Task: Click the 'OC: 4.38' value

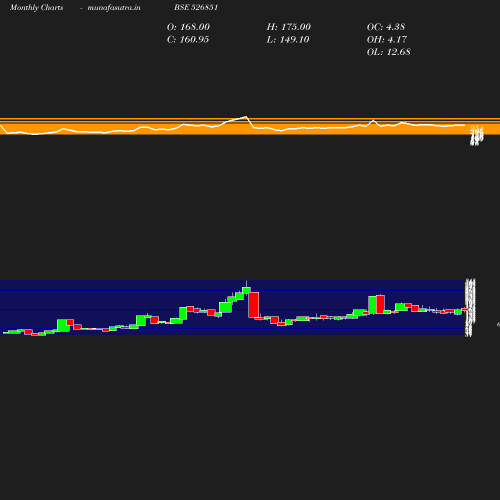Action: (x=386, y=27)
